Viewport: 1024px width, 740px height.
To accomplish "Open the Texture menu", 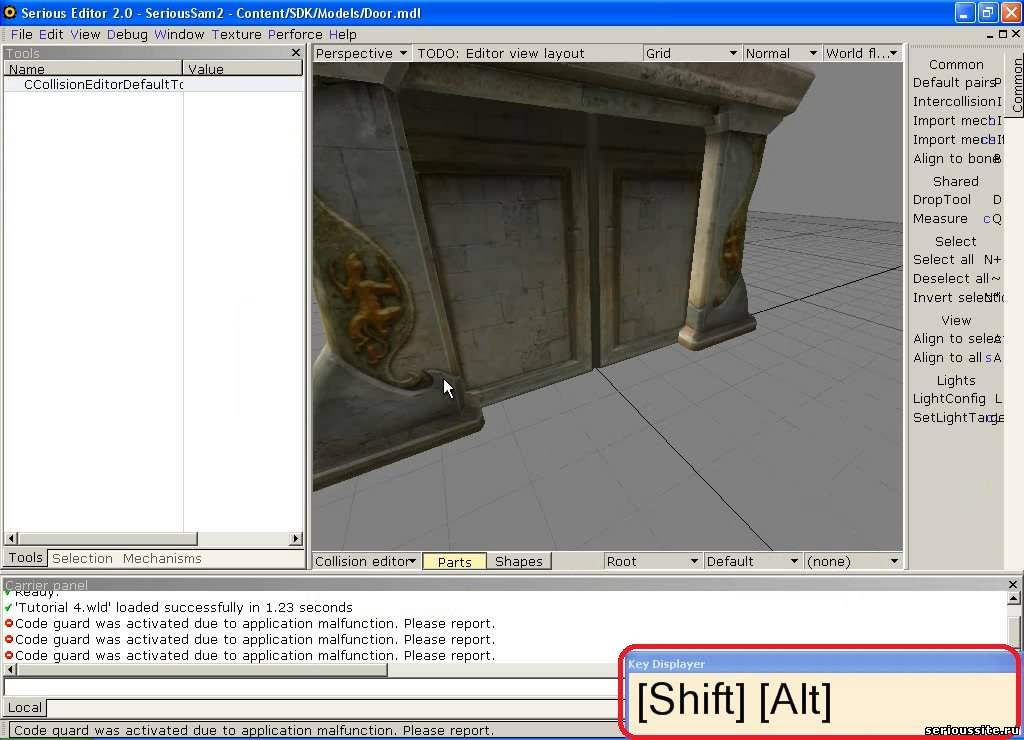I will tap(236, 35).
